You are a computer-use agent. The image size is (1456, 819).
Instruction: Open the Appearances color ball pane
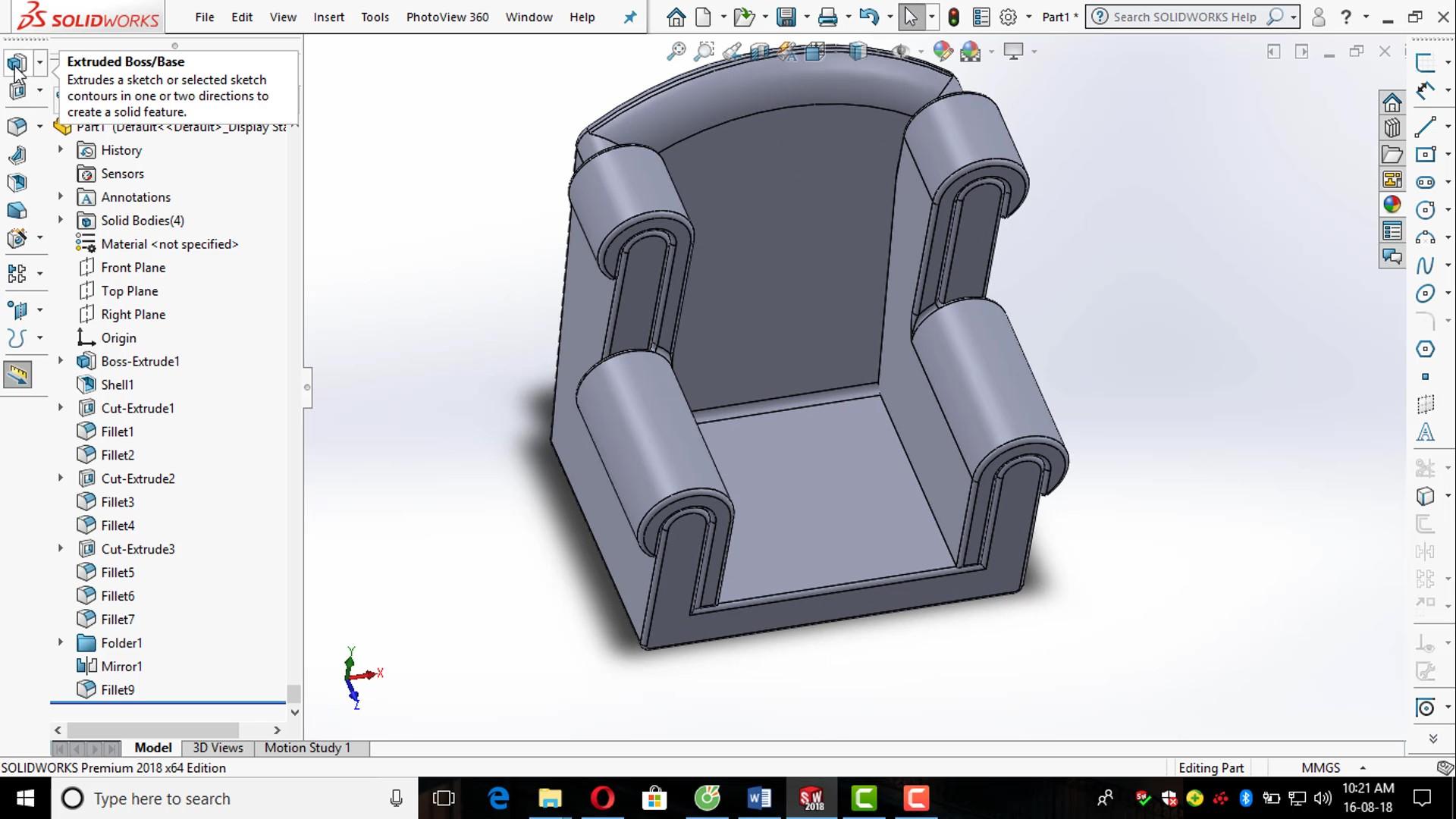point(1392,205)
